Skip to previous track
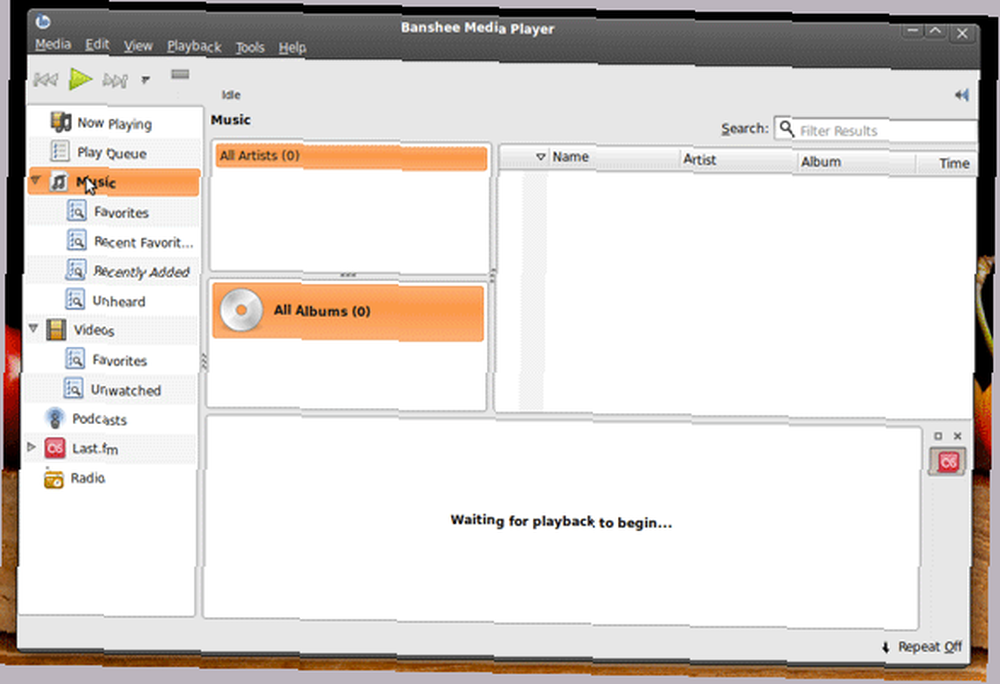1000x684 pixels. coord(45,79)
